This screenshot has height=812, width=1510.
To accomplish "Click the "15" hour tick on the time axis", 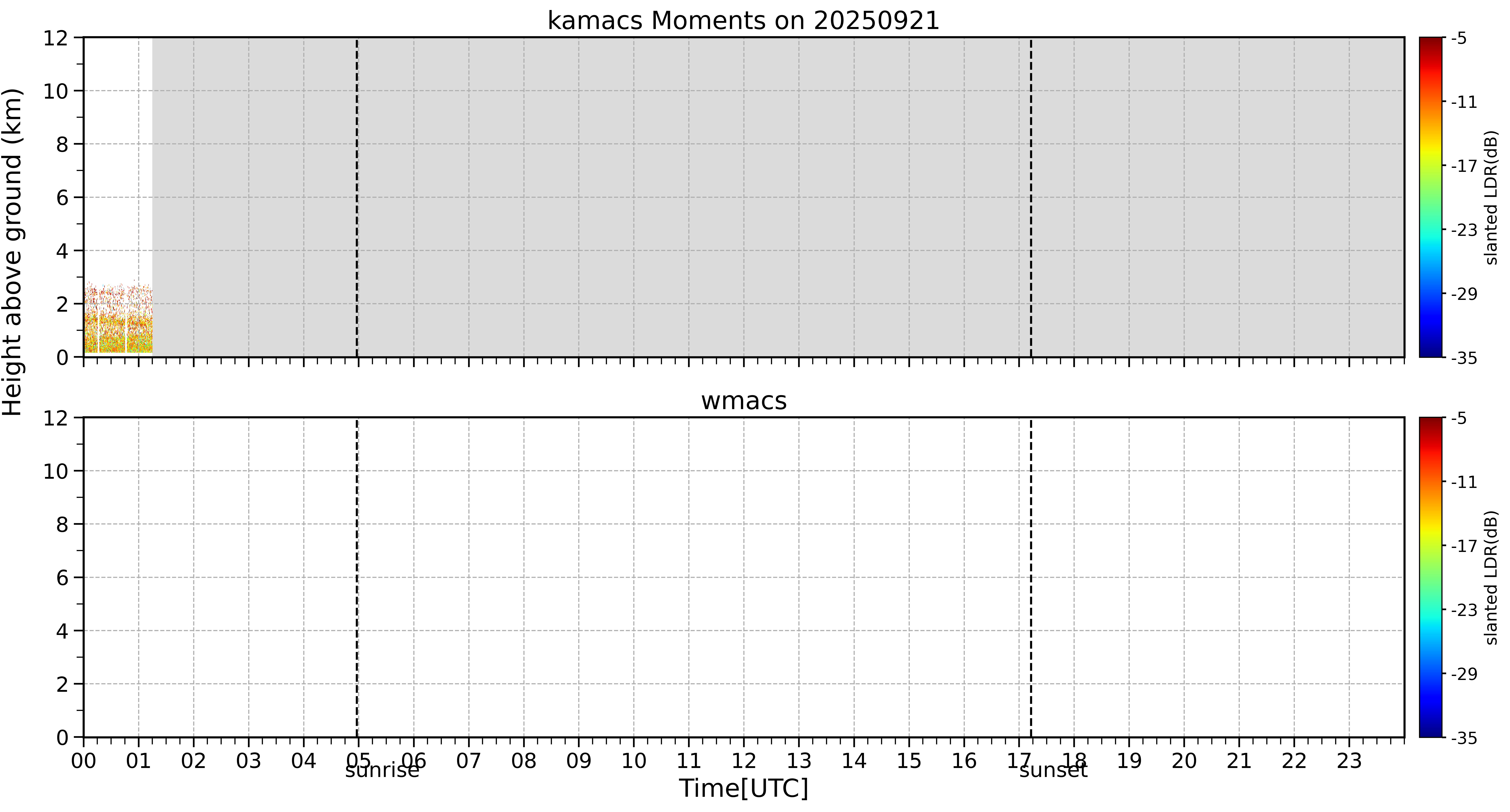I will click(x=909, y=761).
